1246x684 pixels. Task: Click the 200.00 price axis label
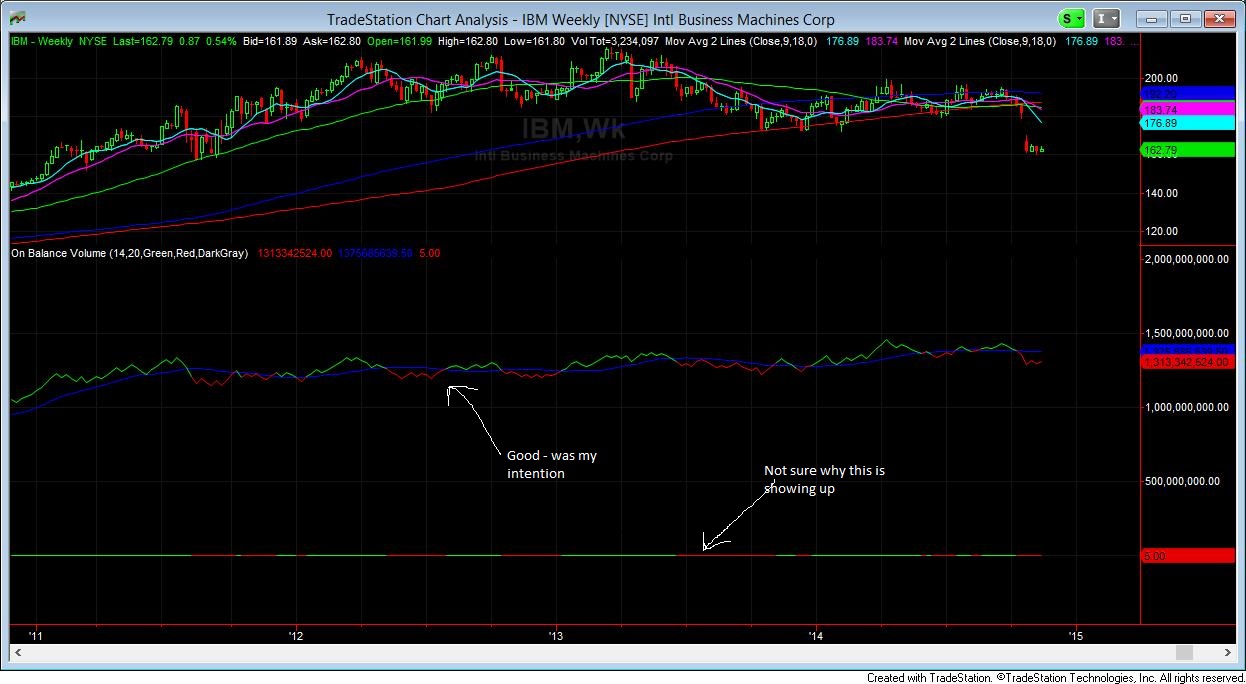point(1162,78)
